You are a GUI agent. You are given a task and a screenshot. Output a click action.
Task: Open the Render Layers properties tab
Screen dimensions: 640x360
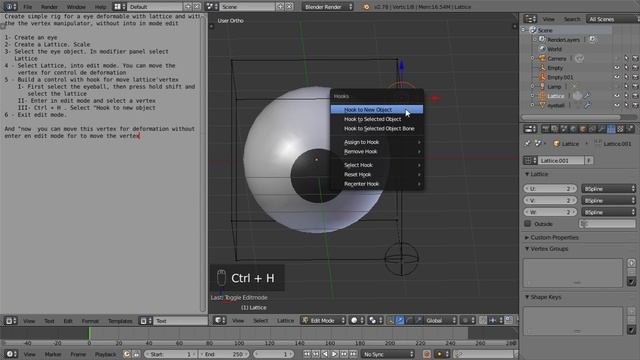(554, 129)
